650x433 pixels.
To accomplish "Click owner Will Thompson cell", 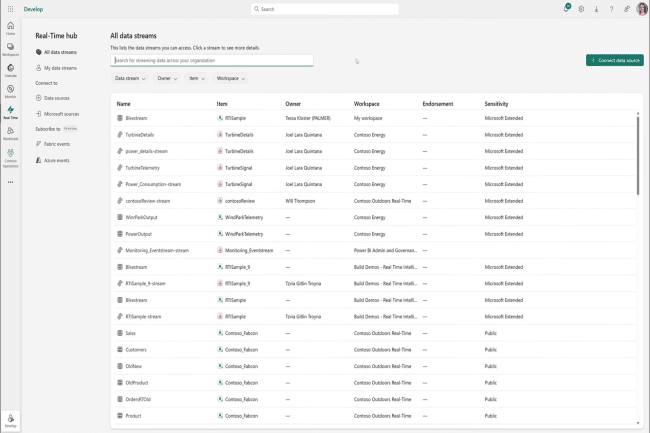I will [x=300, y=201].
